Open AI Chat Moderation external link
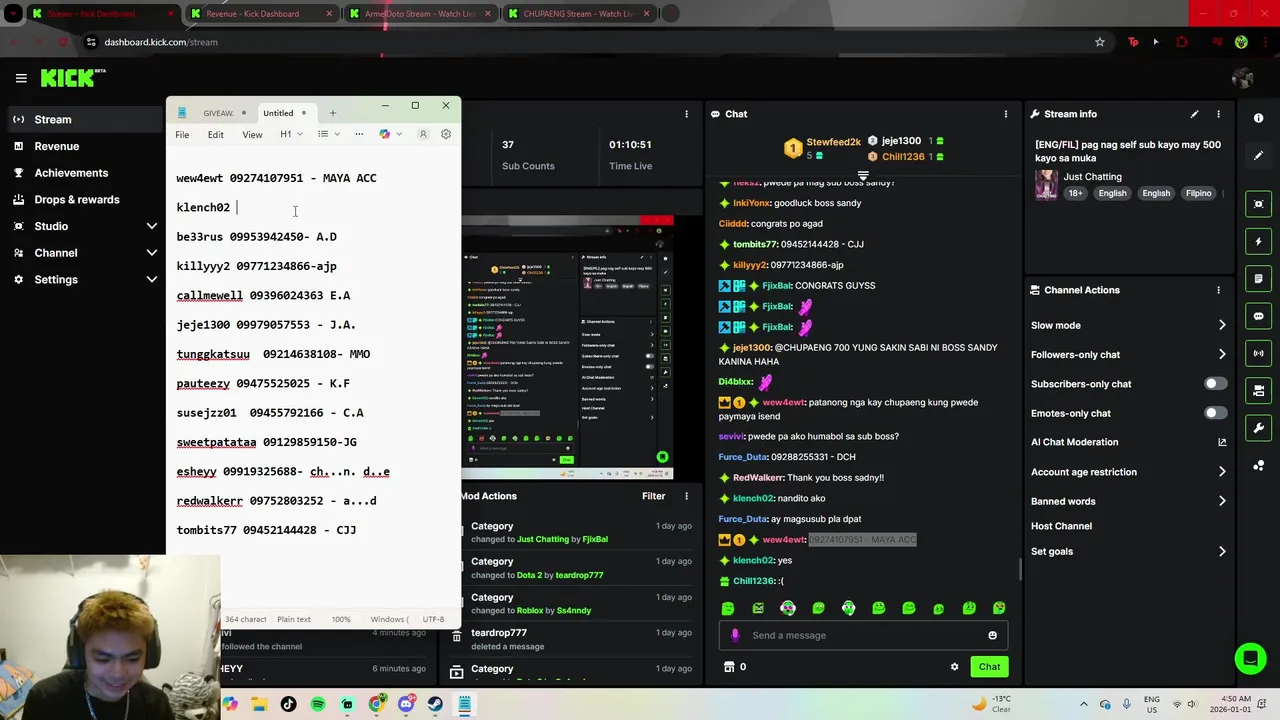 (1222, 442)
